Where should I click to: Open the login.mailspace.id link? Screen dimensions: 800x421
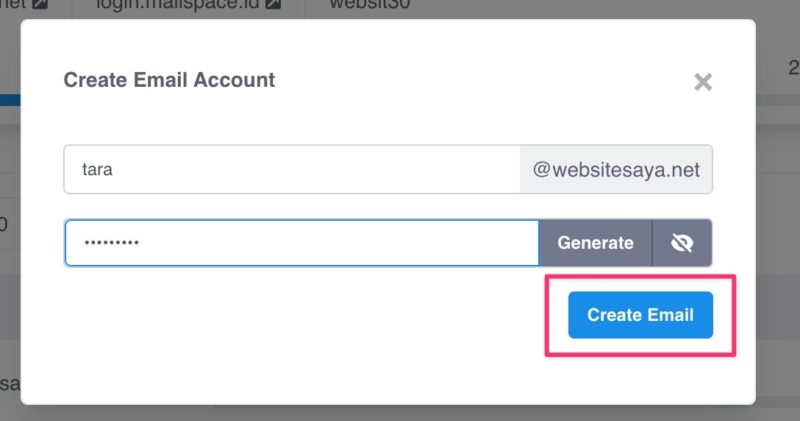178,5
